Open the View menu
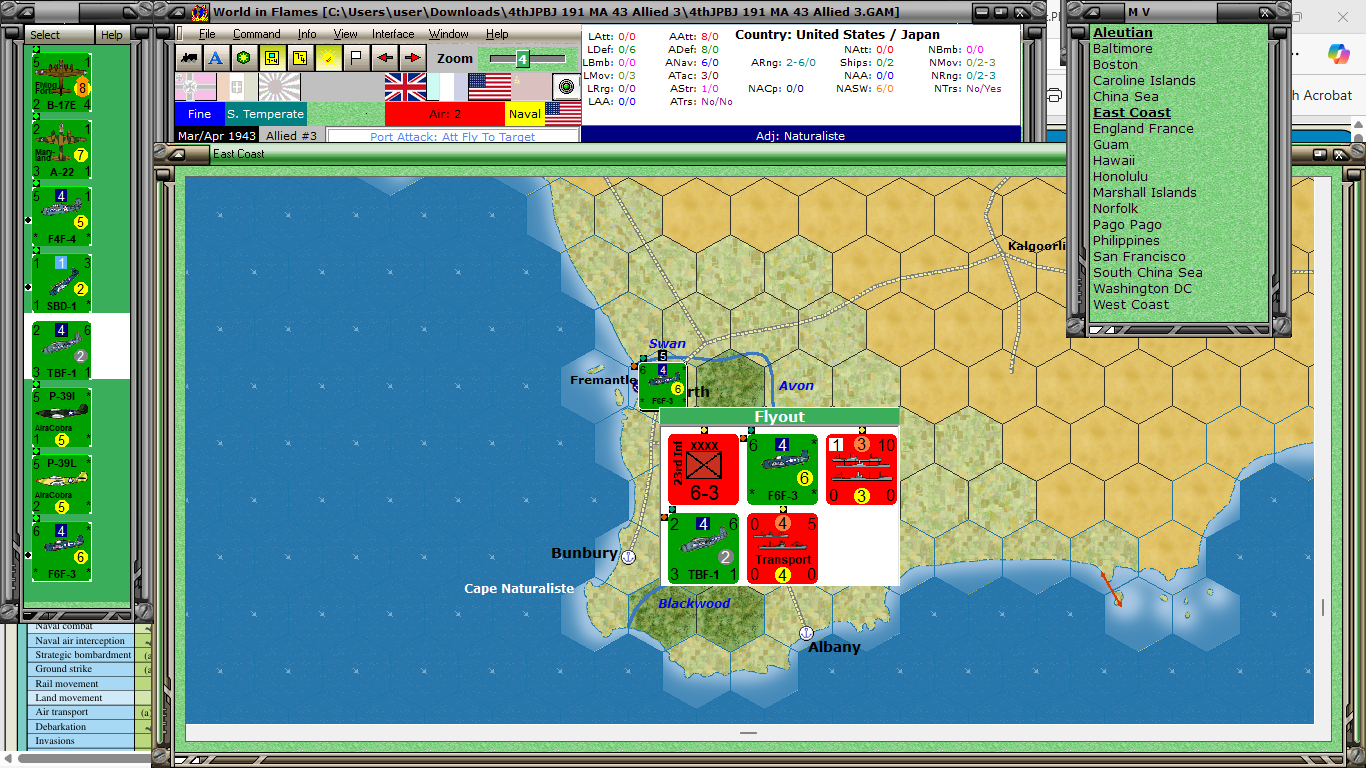Viewport: 1366px width, 768px height. (345, 34)
